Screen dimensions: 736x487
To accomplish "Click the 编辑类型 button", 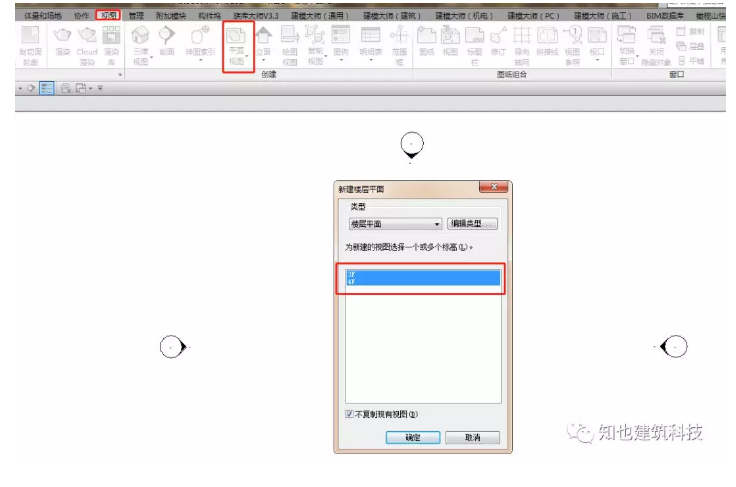I will click(472, 224).
